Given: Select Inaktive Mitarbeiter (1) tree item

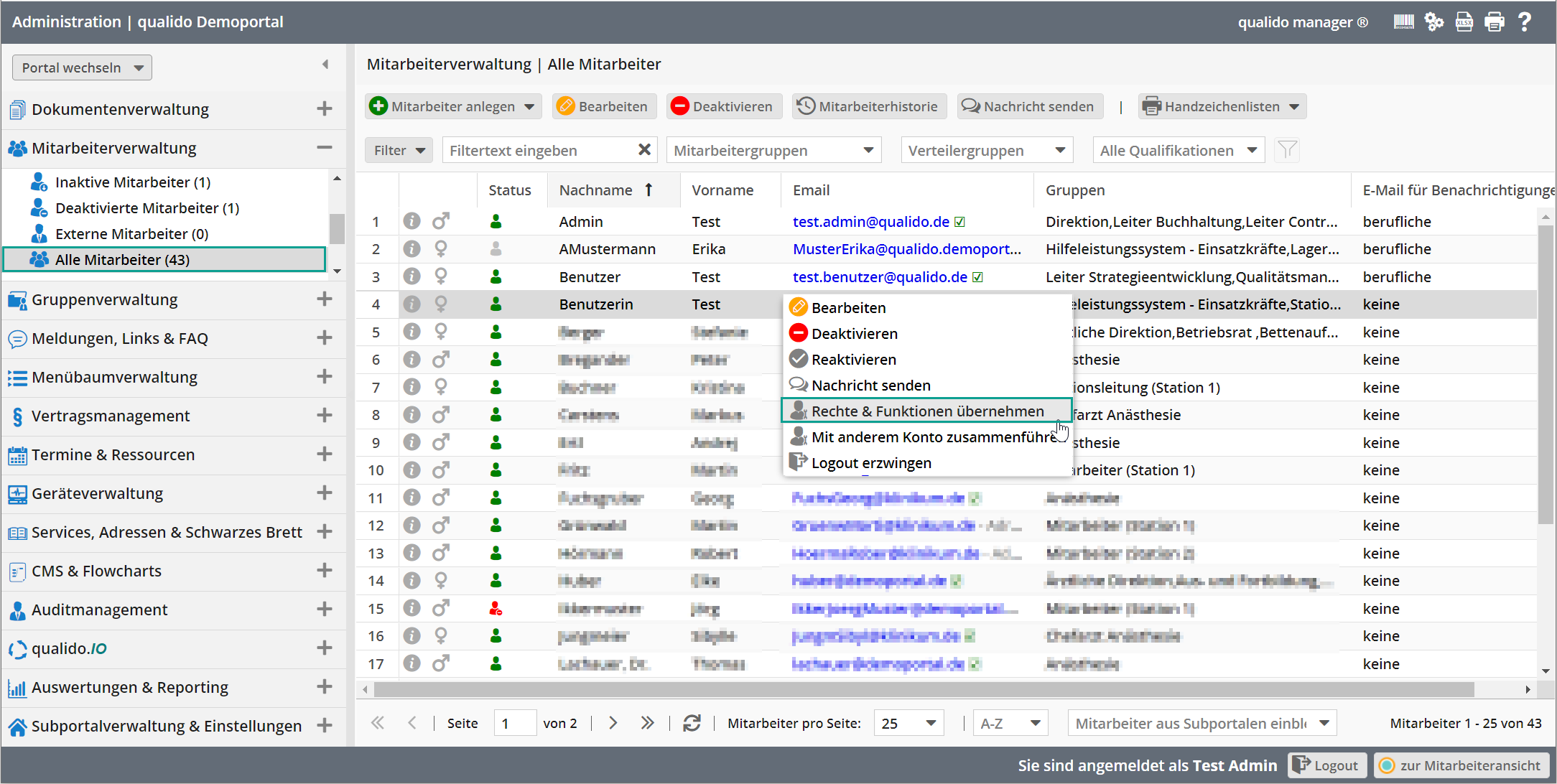Looking at the screenshot, I should pos(133,182).
